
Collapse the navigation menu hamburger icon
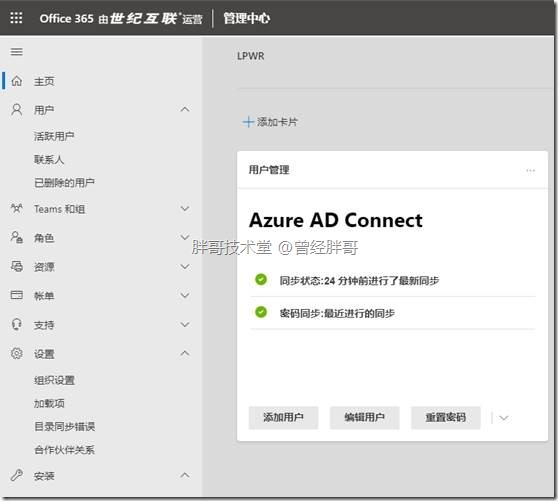[x=17, y=52]
